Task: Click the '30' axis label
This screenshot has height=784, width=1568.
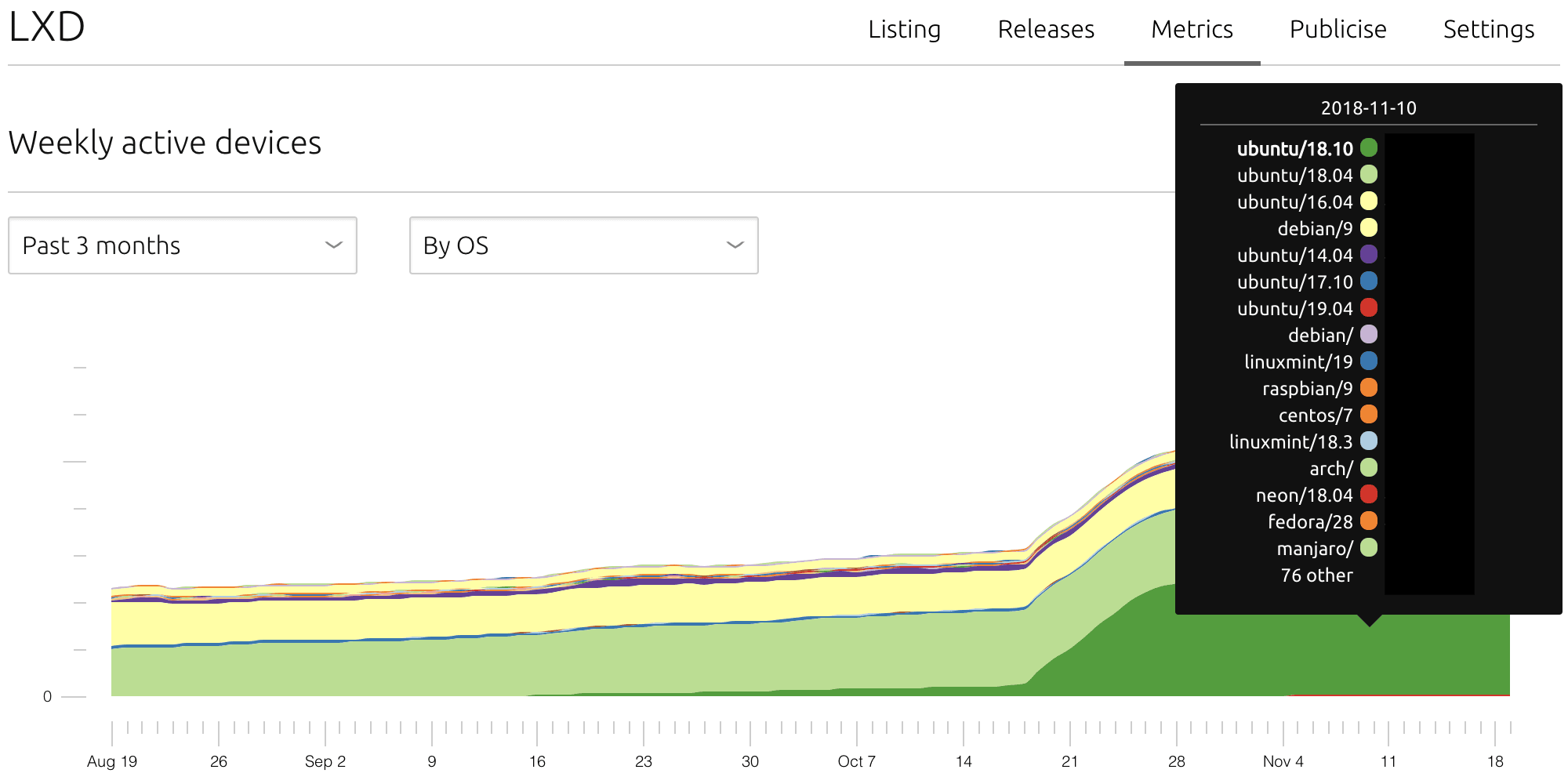Action: coord(750,761)
